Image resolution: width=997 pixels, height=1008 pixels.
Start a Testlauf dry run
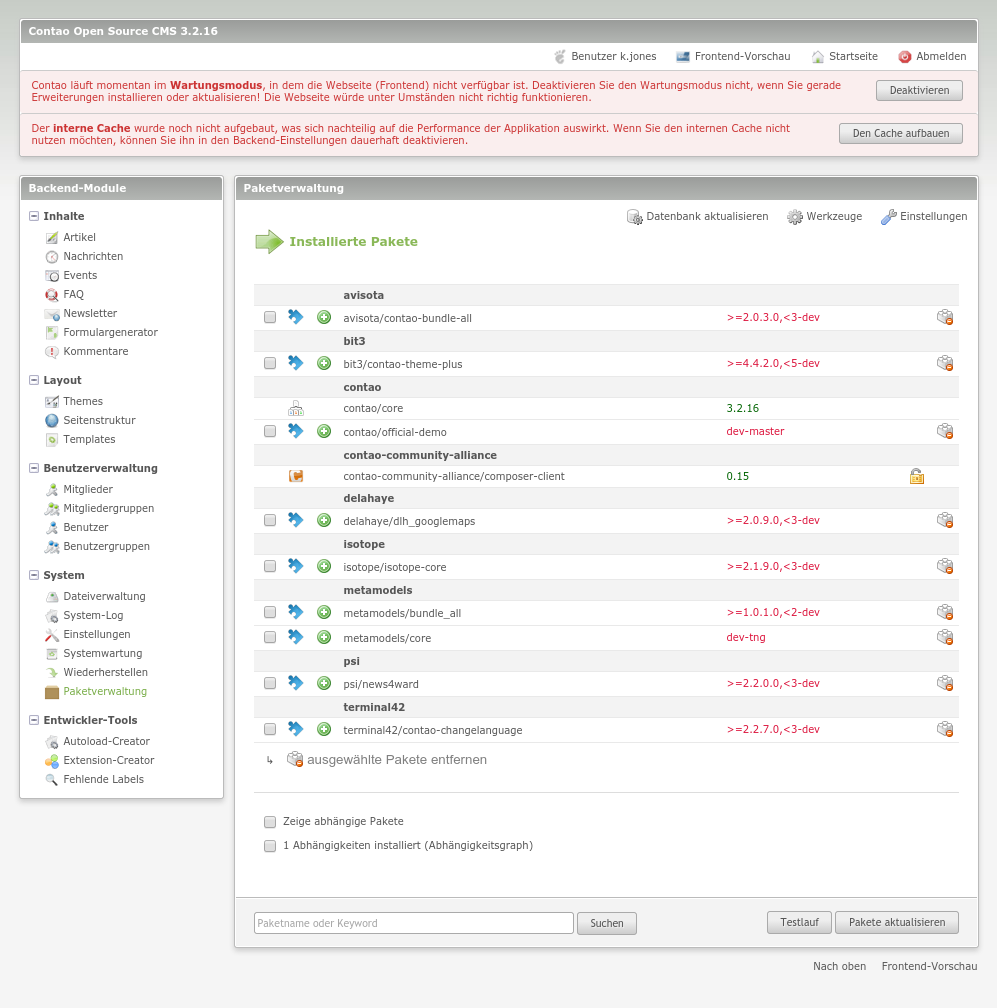(x=799, y=922)
